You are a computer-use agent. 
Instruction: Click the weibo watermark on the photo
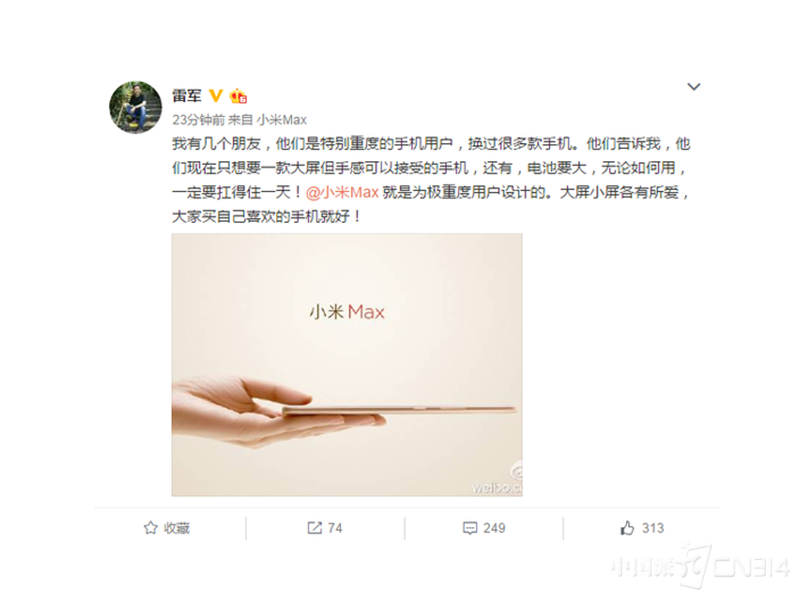(x=497, y=480)
